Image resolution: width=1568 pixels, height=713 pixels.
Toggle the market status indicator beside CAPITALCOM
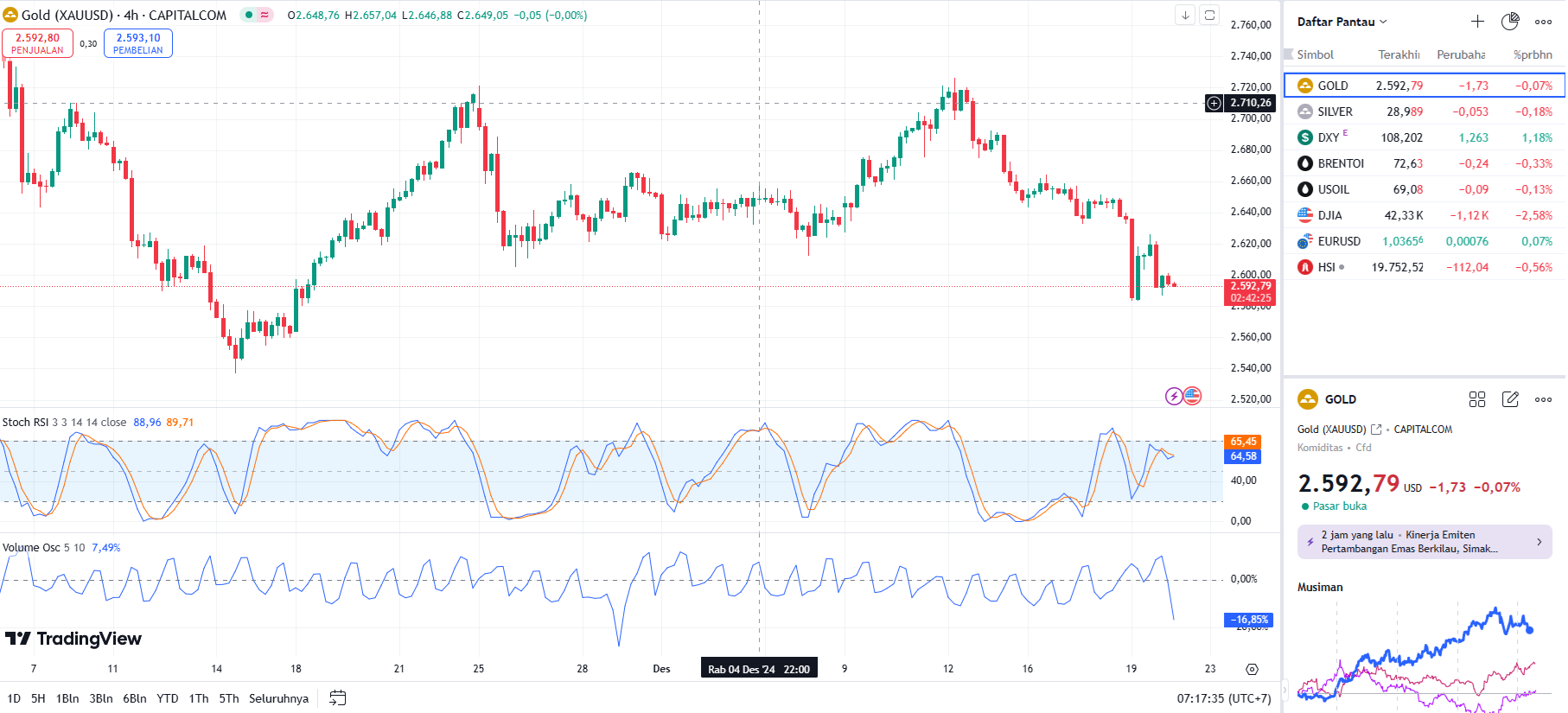click(256, 15)
